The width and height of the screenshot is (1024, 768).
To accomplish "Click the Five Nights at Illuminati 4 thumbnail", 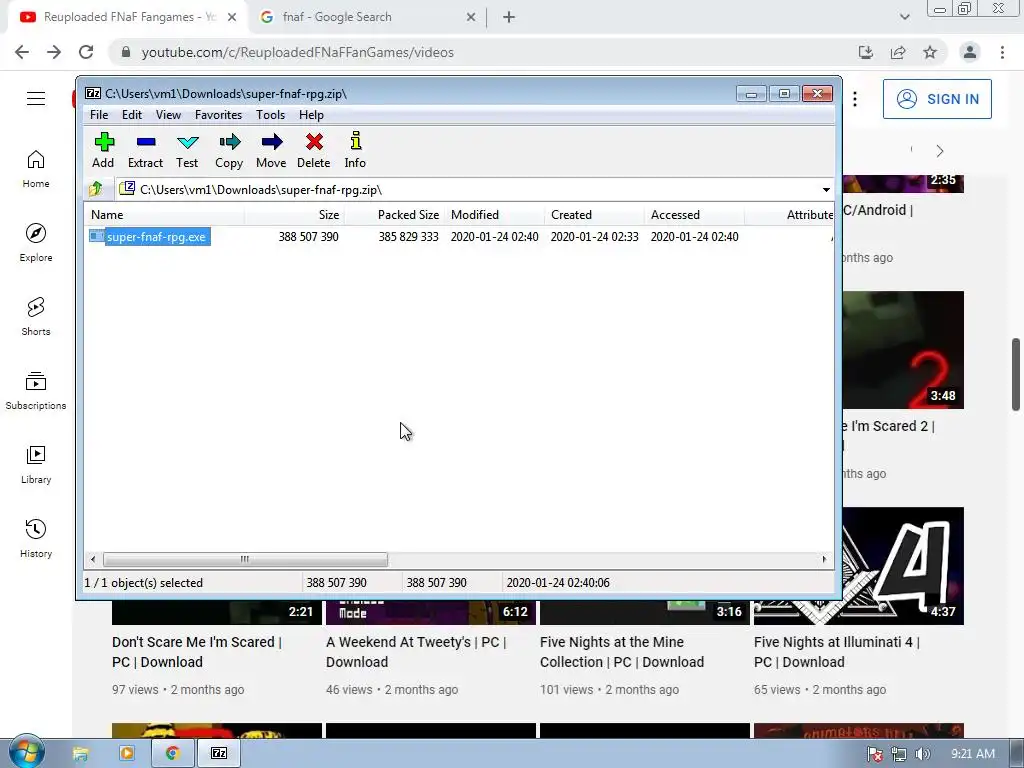I will click(x=903, y=566).
